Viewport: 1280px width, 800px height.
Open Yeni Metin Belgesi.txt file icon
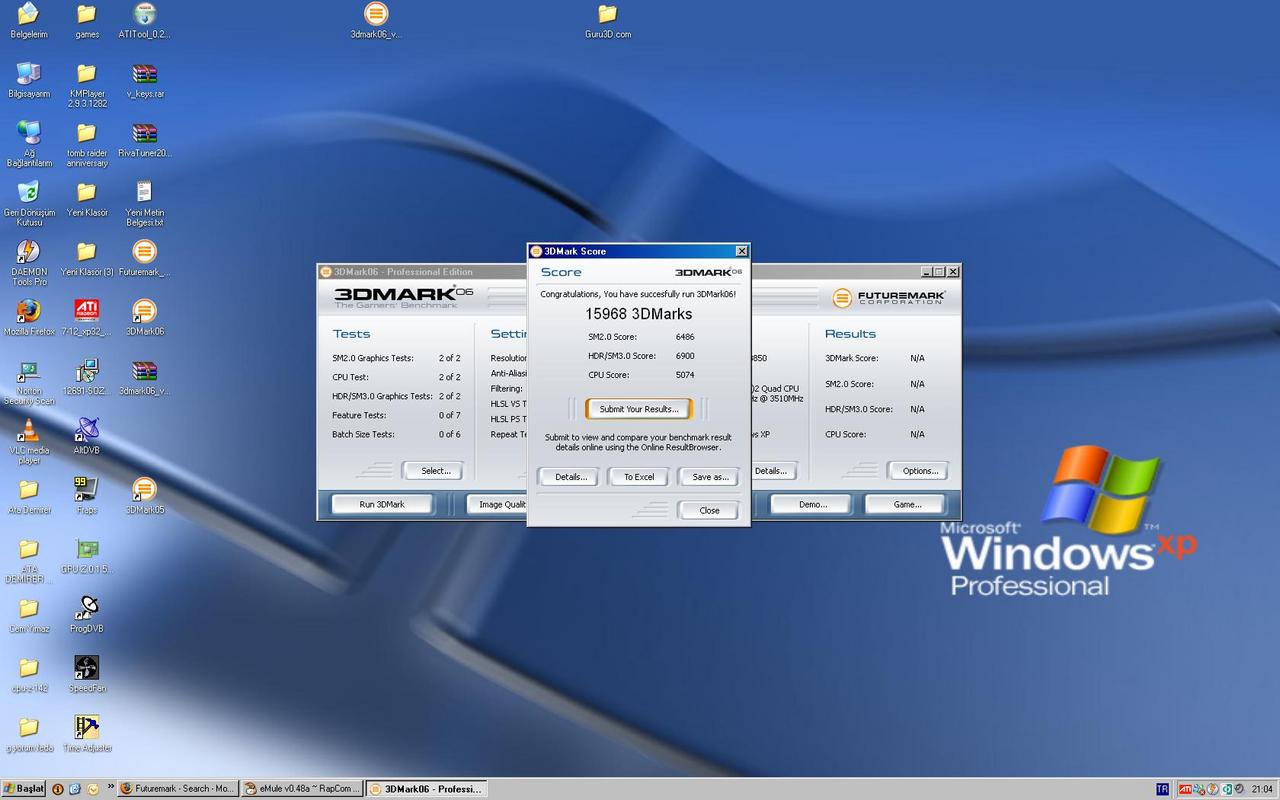coord(144,203)
